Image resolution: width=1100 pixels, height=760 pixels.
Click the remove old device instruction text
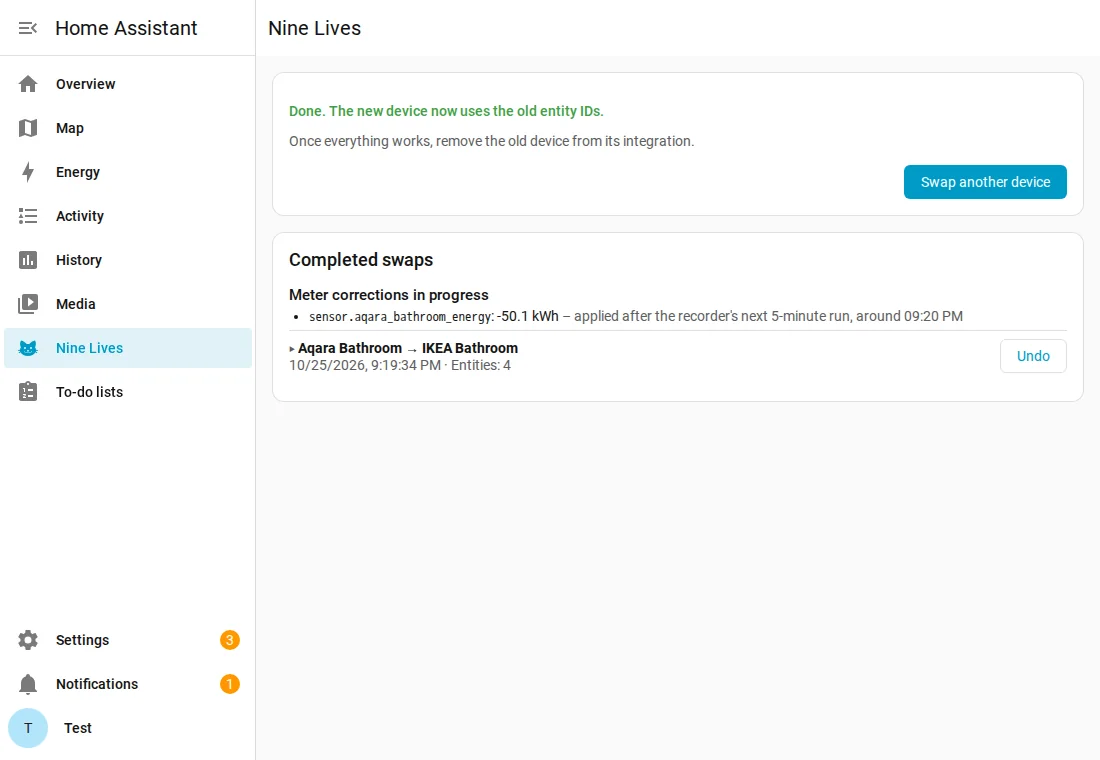pyautogui.click(x=491, y=141)
